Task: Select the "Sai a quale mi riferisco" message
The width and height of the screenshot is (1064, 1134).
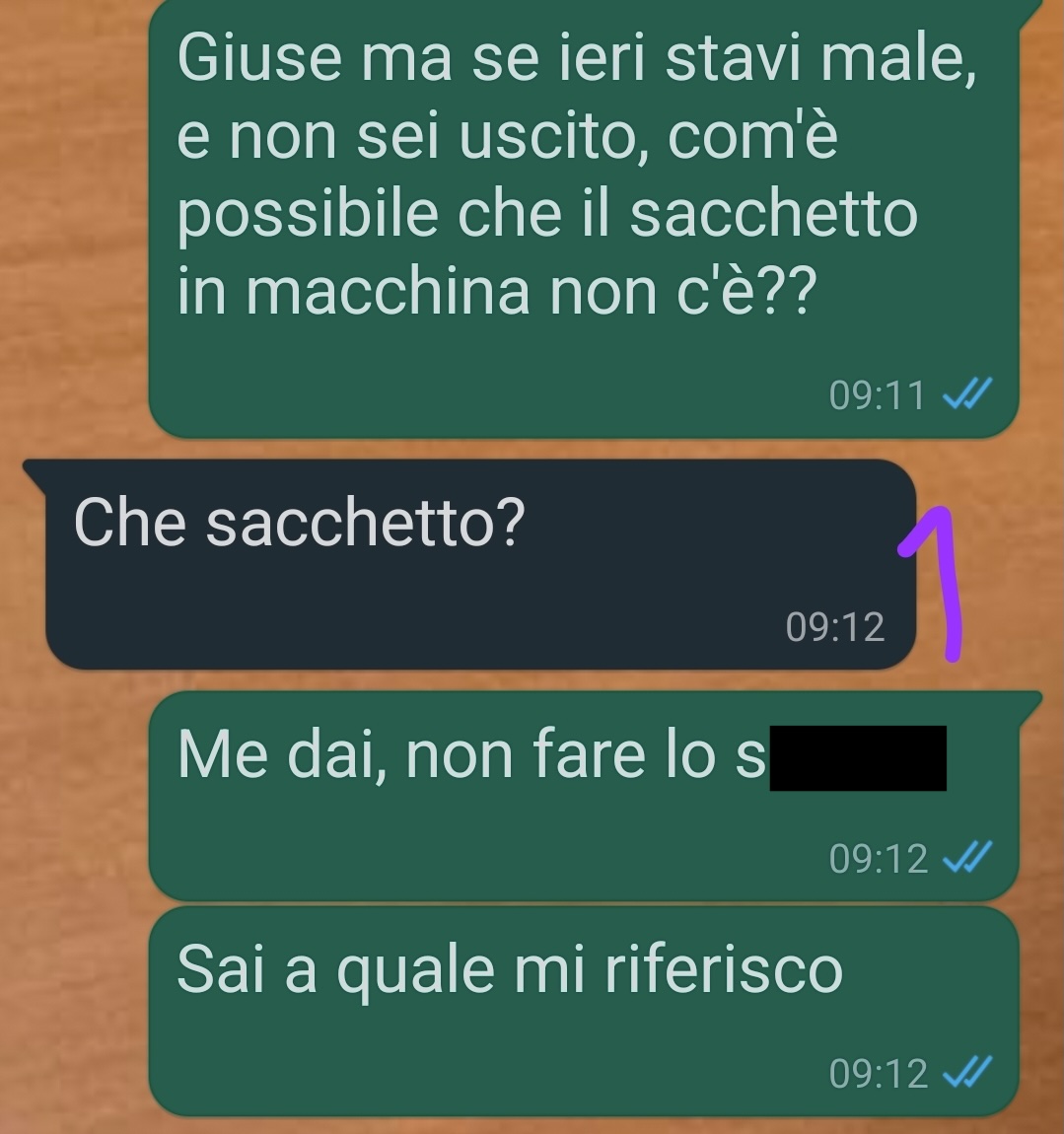Action: click(584, 1011)
